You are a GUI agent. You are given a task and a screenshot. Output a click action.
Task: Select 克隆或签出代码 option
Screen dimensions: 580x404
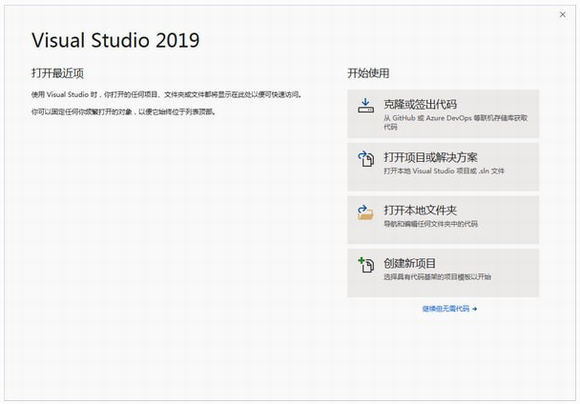[443, 114]
